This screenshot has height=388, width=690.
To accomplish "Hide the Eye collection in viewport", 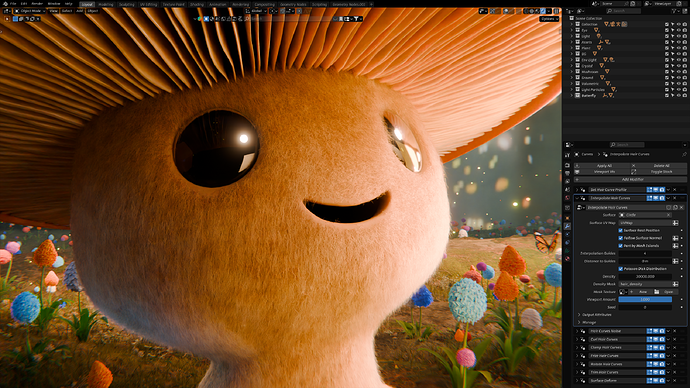I will tap(679, 30).
